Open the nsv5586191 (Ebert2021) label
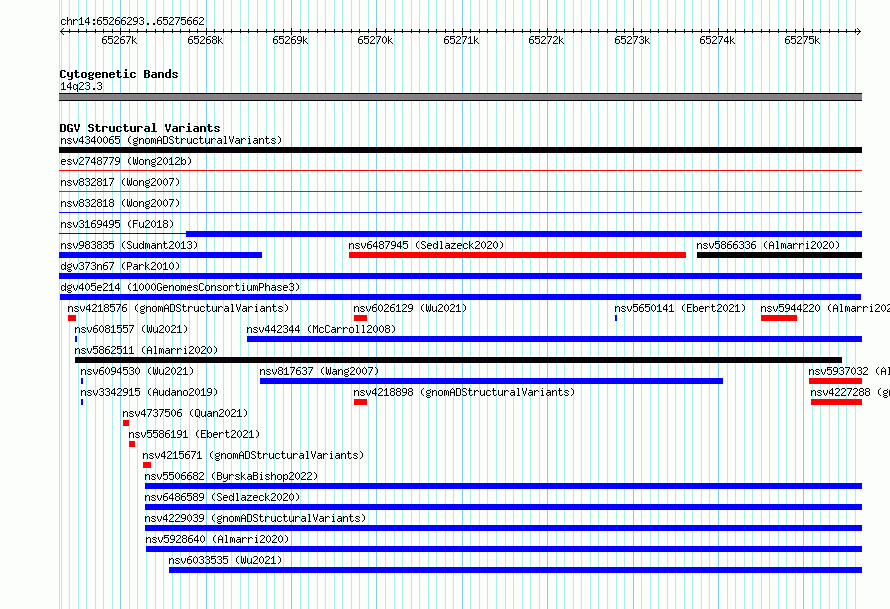The height and width of the screenshot is (609, 890). pos(194,434)
